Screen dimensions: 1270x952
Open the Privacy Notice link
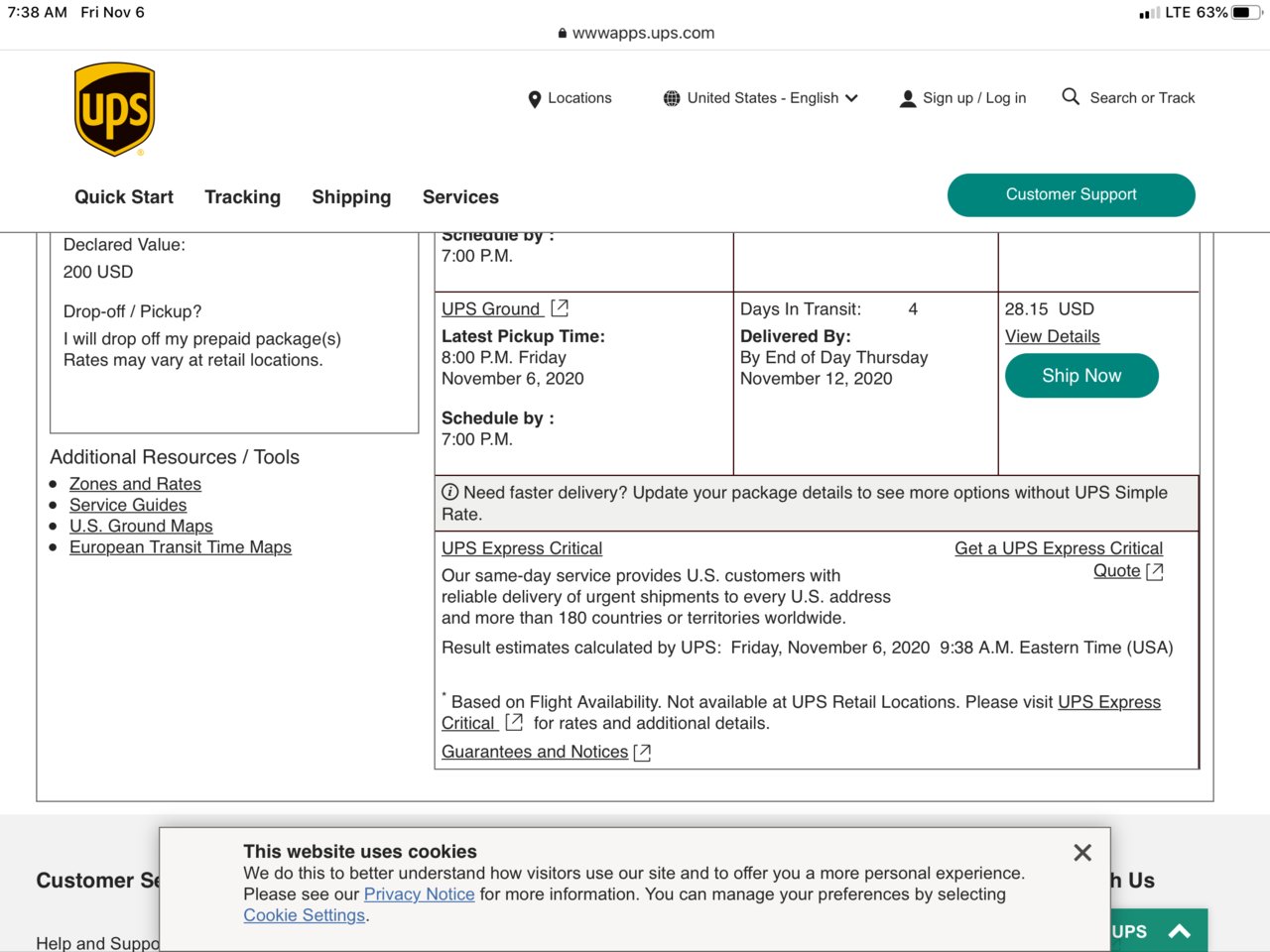[x=419, y=894]
